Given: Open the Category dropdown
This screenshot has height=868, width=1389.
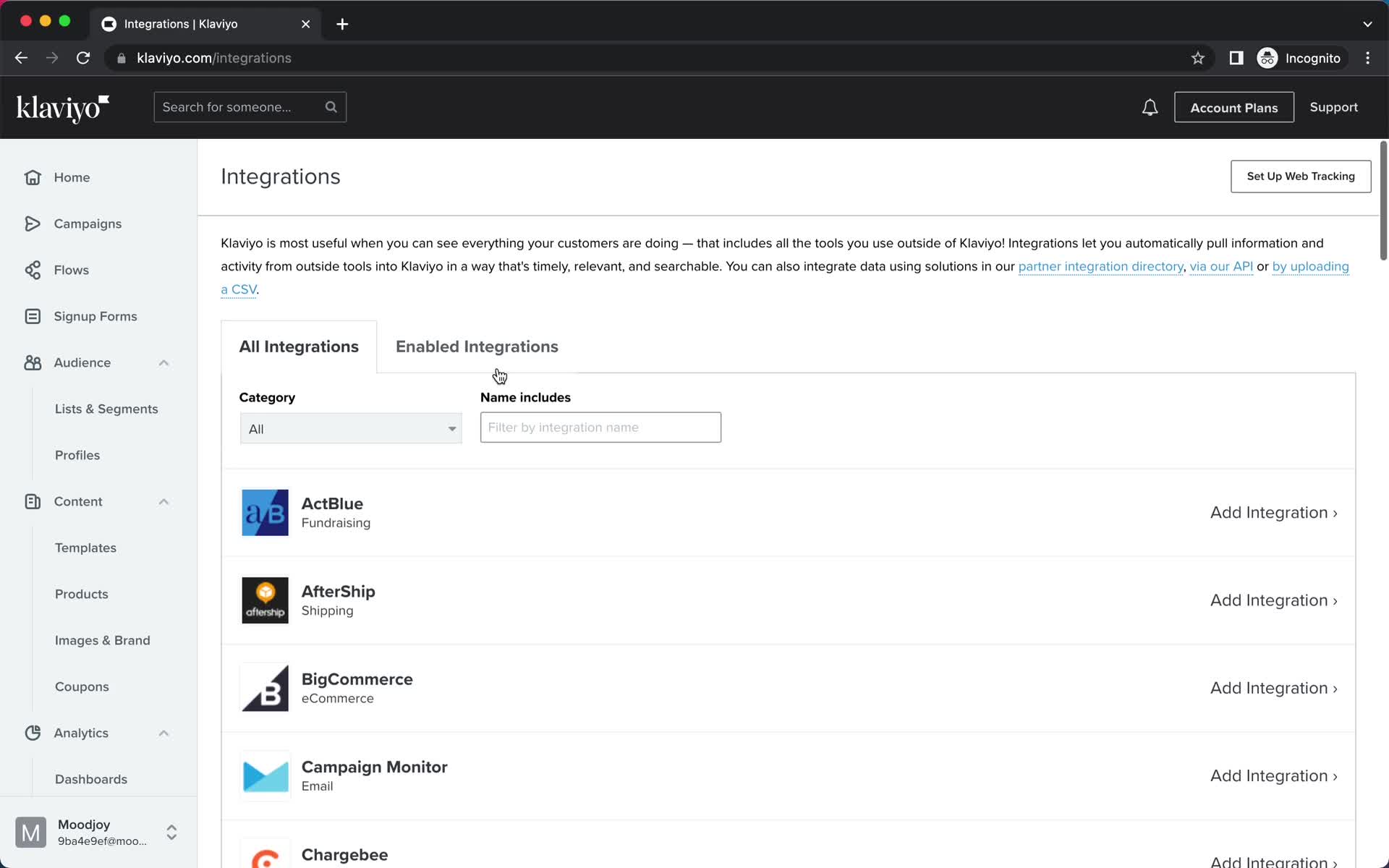Looking at the screenshot, I should click(351, 428).
